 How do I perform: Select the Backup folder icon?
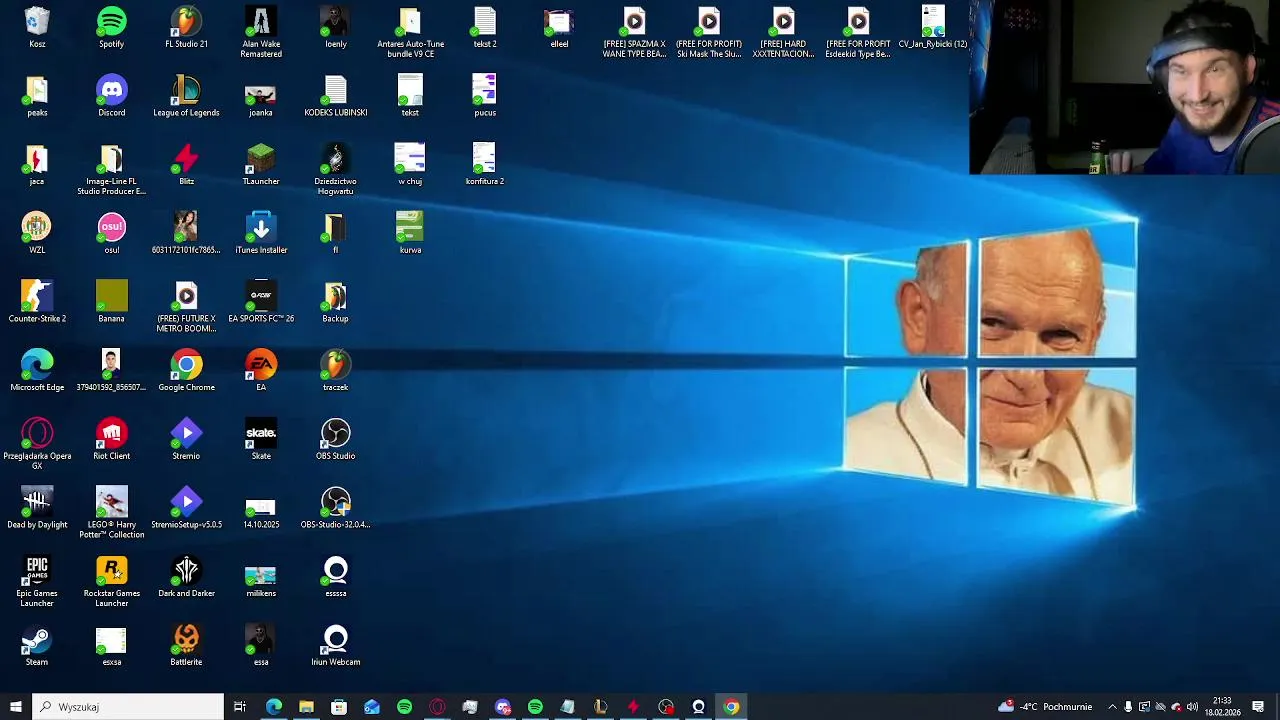pyautogui.click(x=335, y=302)
